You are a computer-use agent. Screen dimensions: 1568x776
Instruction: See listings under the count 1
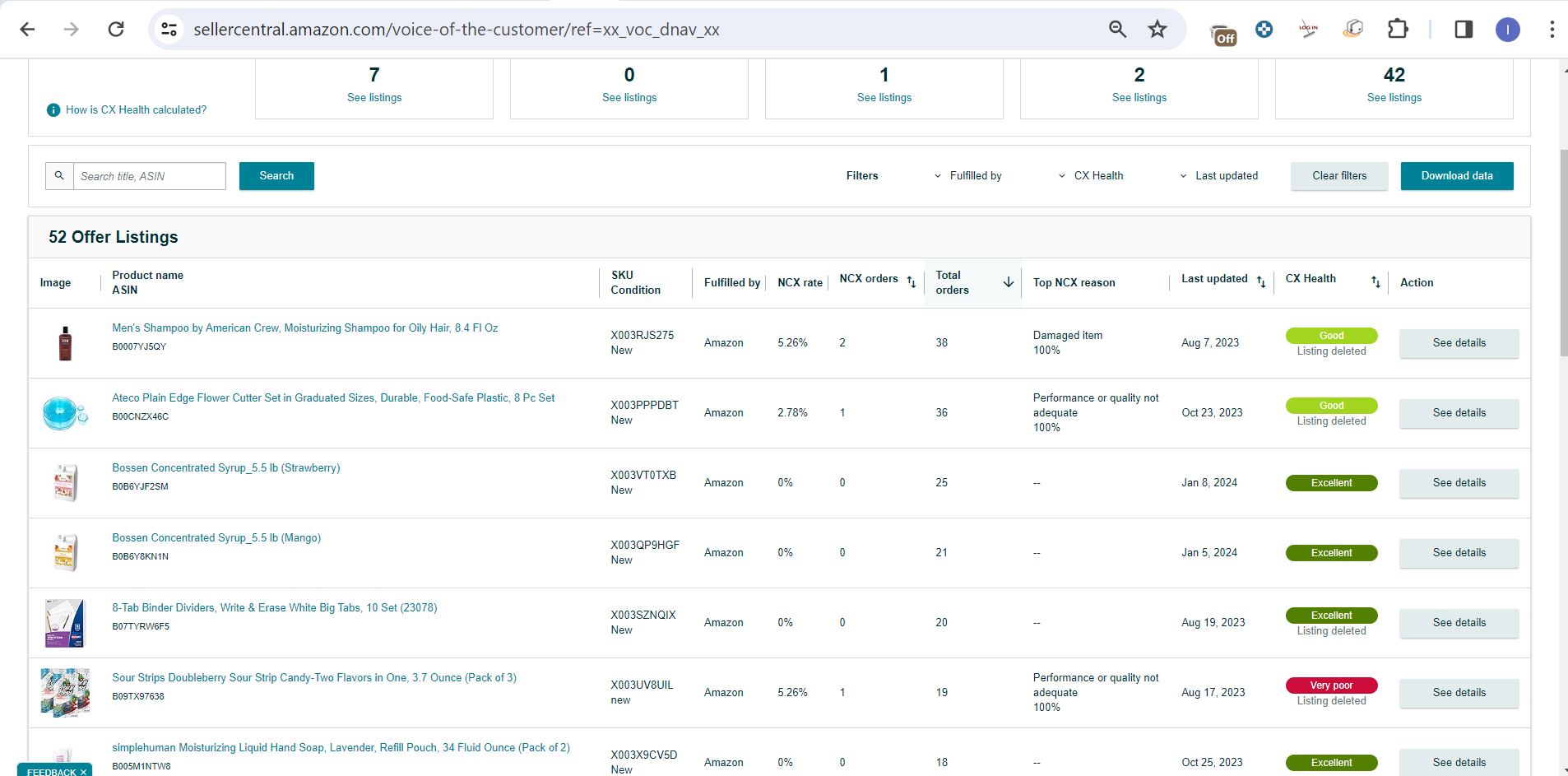click(884, 98)
